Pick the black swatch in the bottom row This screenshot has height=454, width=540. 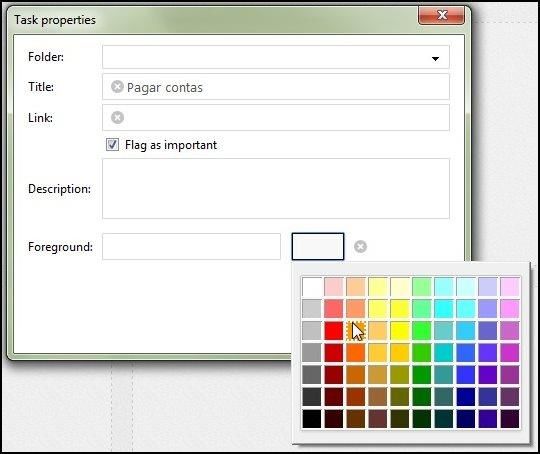[x=312, y=419]
